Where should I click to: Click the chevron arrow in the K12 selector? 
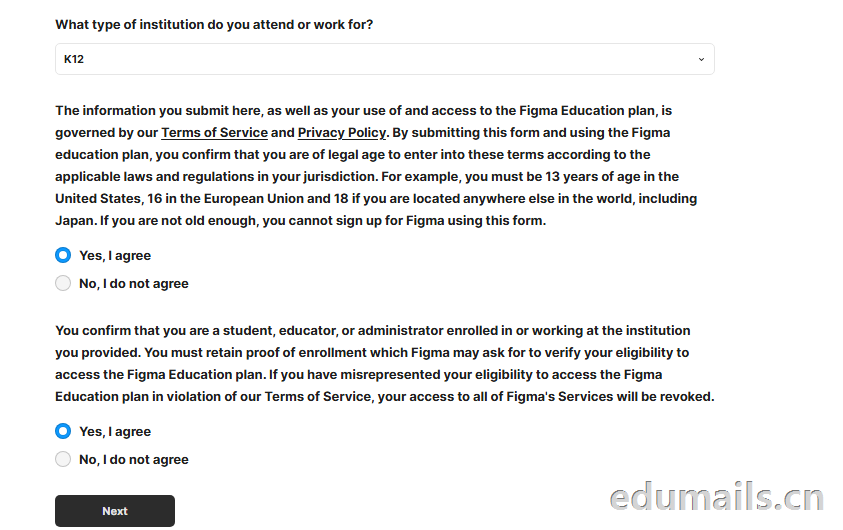pos(701,59)
